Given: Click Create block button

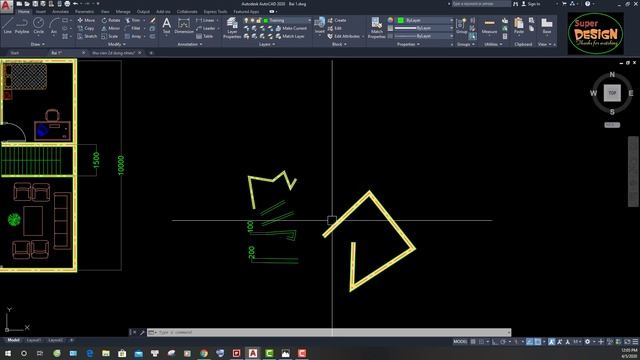Looking at the screenshot, I should point(337,20).
